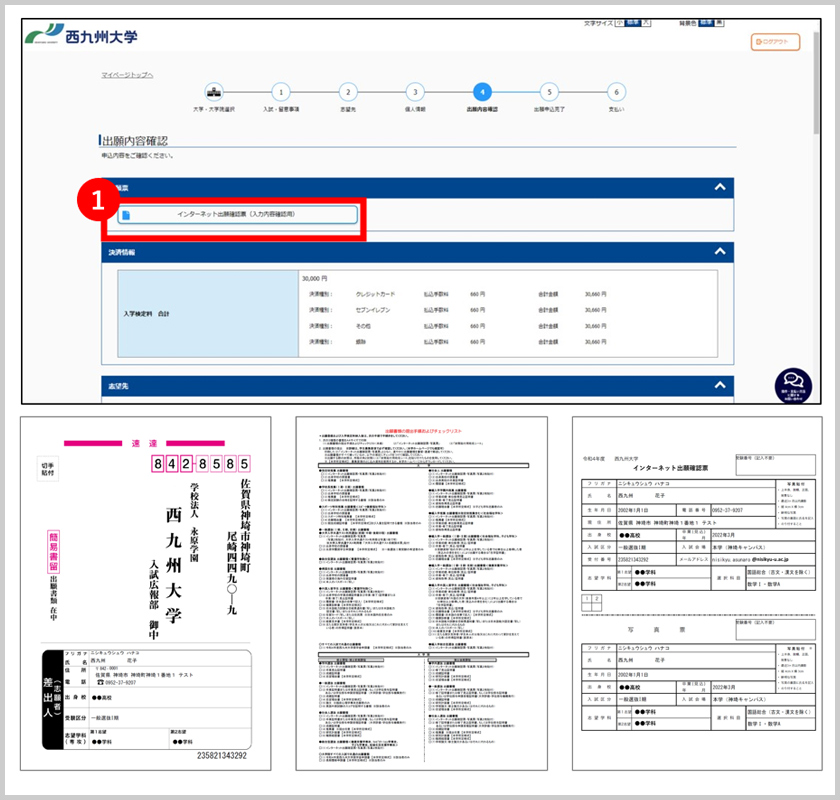
Task: Click the 出願内容確認 page heading
Action: click(x=135, y=140)
